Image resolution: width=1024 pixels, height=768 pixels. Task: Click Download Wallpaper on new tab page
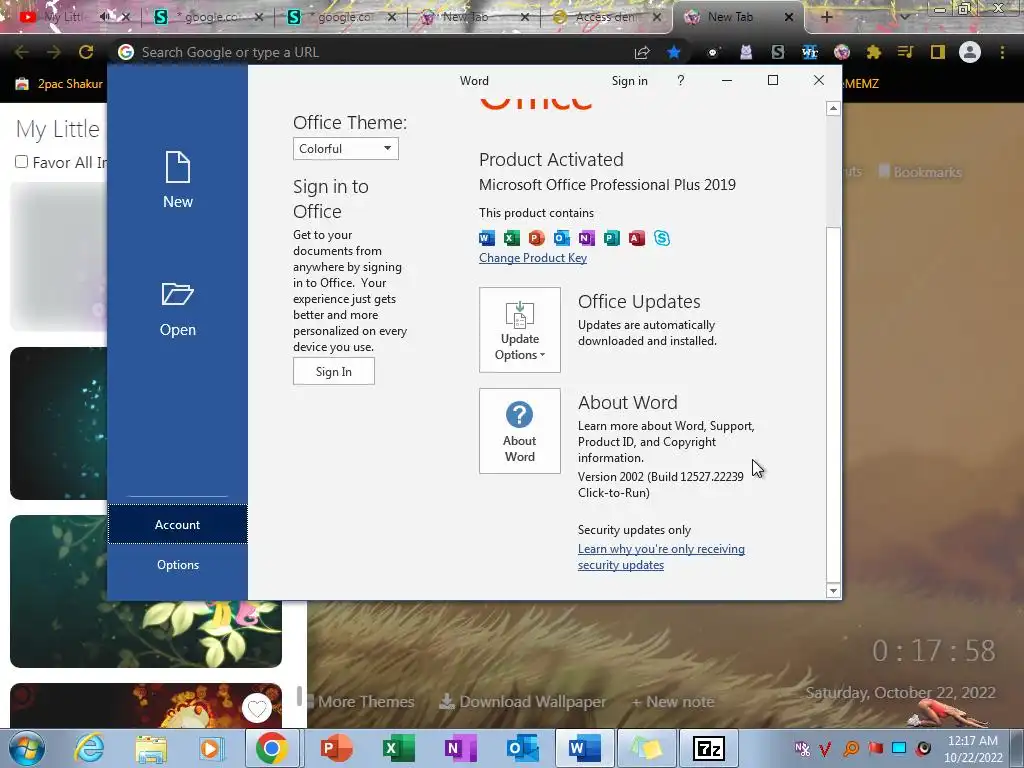click(522, 701)
